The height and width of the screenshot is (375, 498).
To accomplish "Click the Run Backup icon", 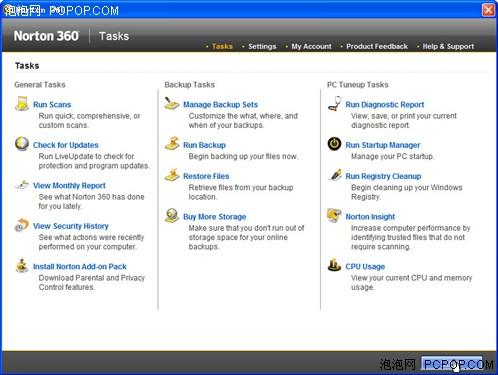I will pos(172,144).
